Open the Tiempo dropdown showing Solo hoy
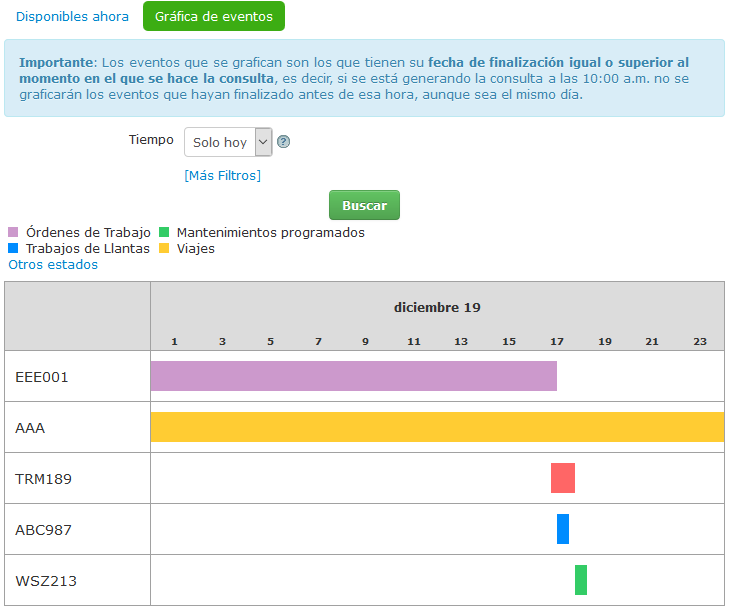This screenshot has height=612, width=730. 228,142
